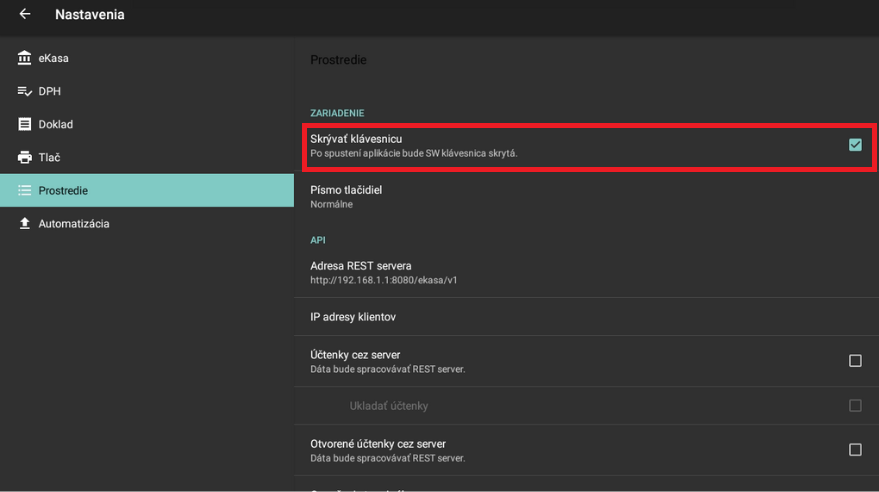Image resolution: width=879 pixels, height=492 pixels.
Task: Switch to the Tlač settings section
Action: point(50,157)
